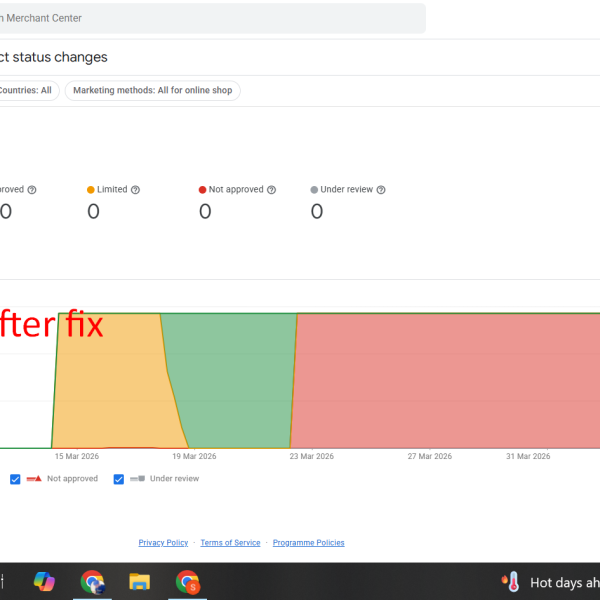The image size is (600, 600).
Task: Click the 27 Mar 2026 axis label
Action: pyautogui.click(x=430, y=456)
